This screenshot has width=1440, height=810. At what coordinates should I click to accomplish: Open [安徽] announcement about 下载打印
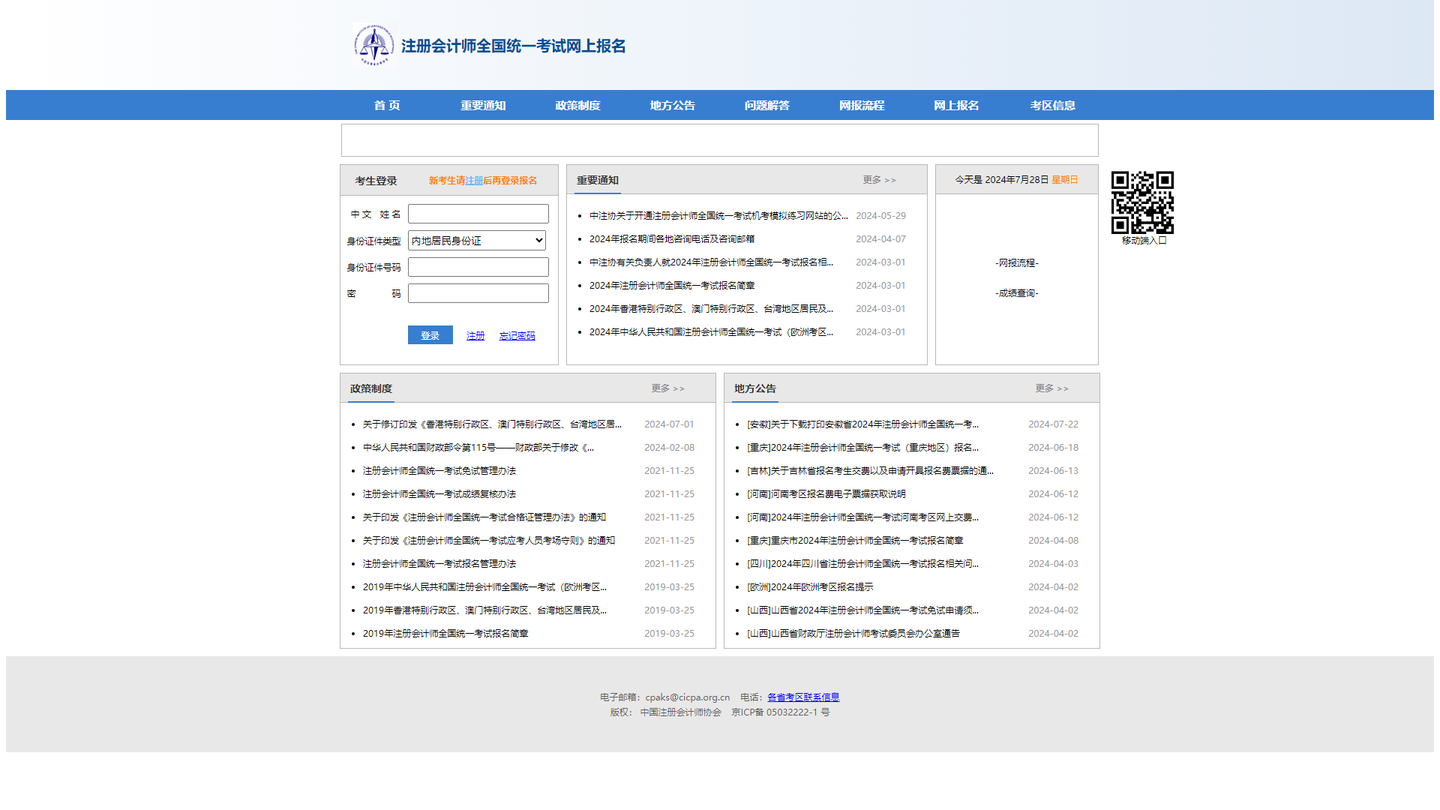pyautogui.click(x=863, y=424)
